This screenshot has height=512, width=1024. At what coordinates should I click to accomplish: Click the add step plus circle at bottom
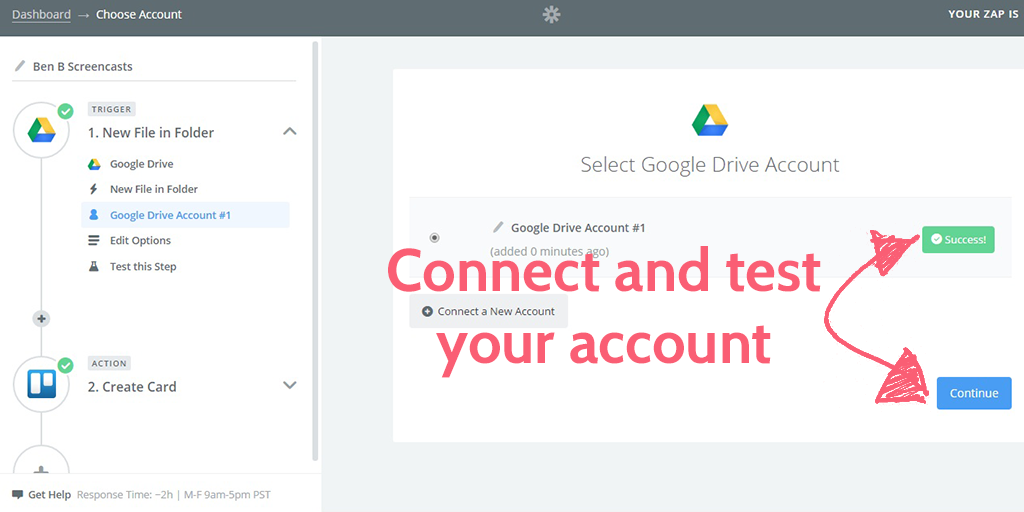[41, 468]
